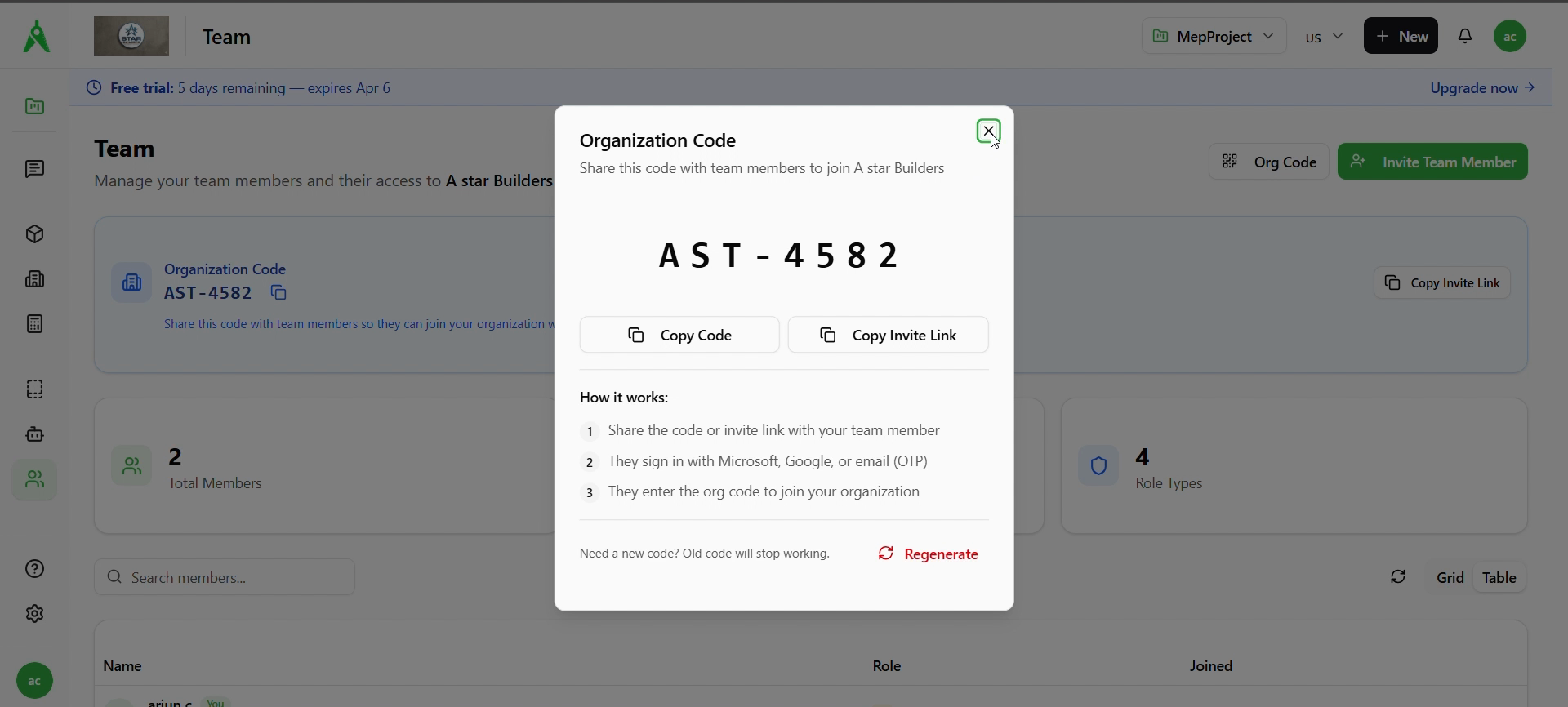Open the calculator icon in sidebar
This screenshot has height=707, width=1568.
tap(34, 324)
